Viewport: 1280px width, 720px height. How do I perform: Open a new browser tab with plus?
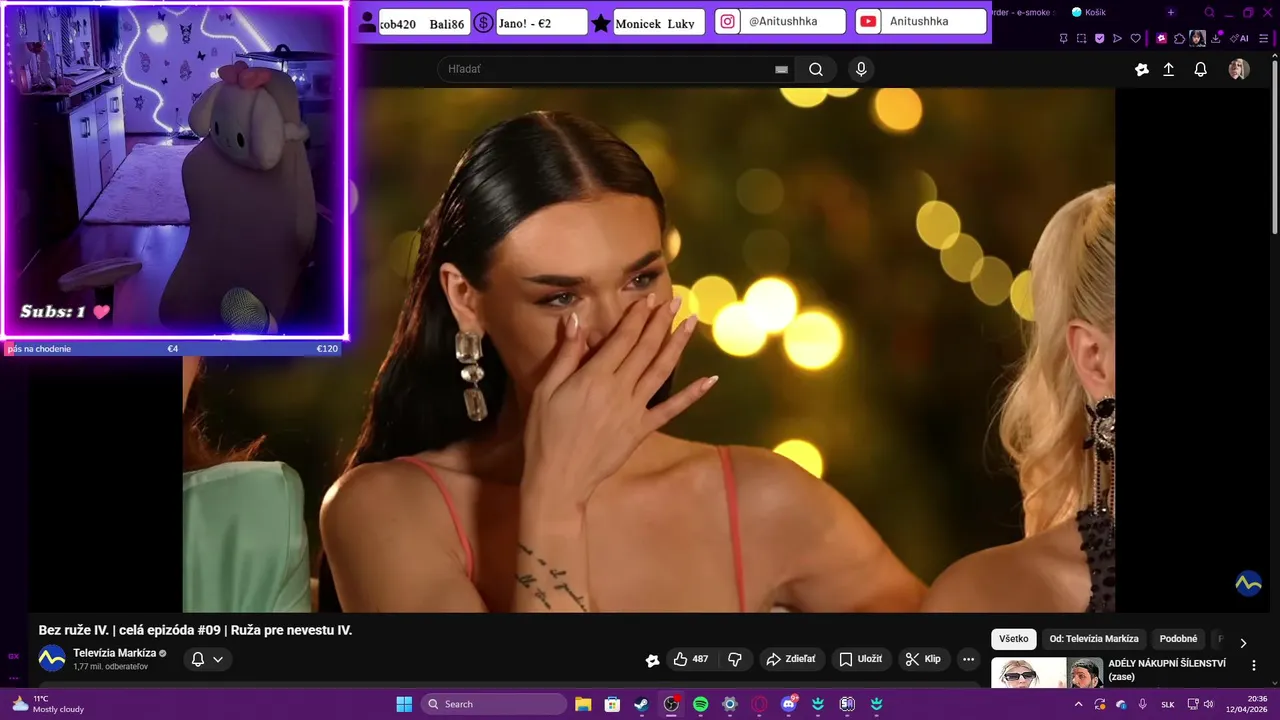pos(1171,12)
